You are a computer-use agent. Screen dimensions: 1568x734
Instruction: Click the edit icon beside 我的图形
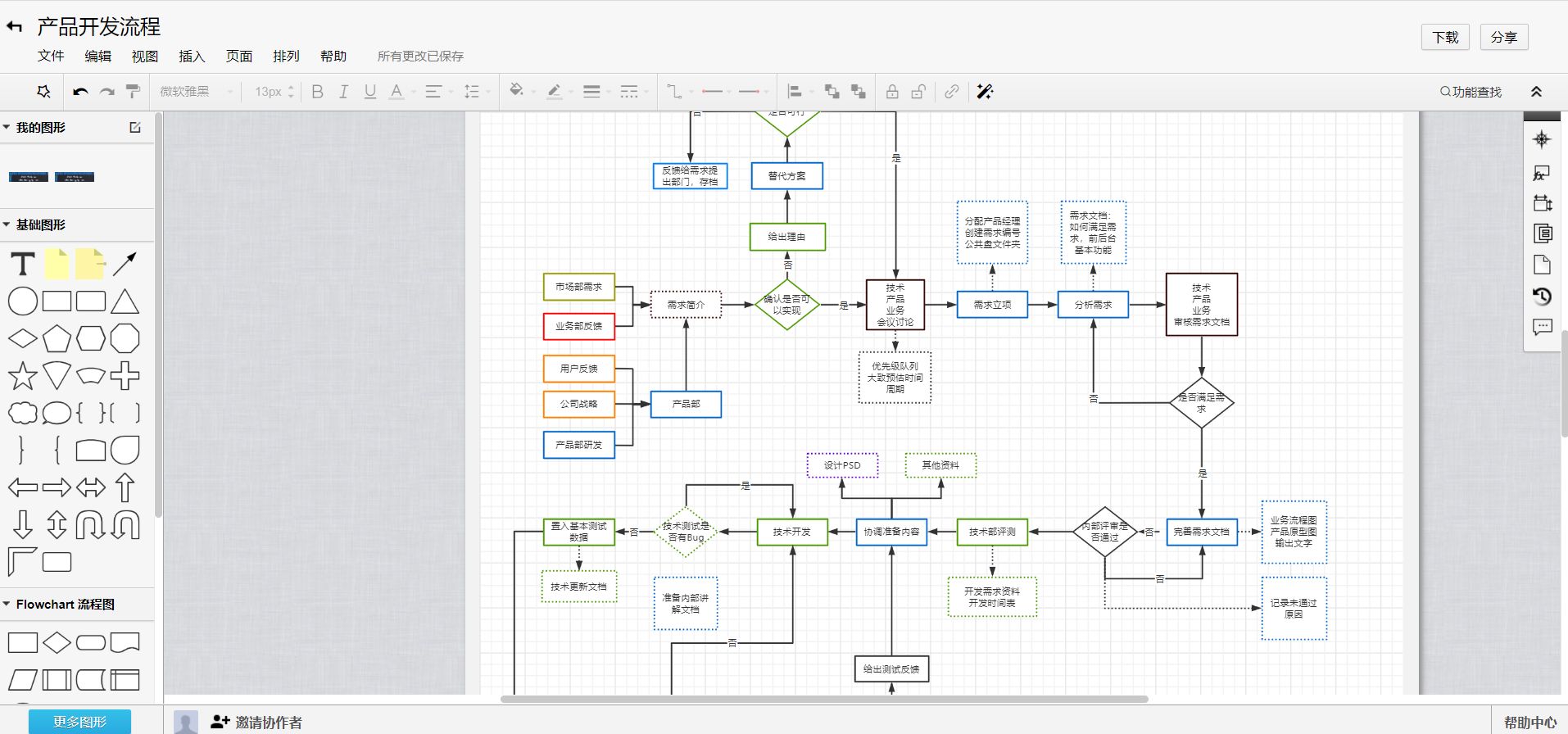click(x=135, y=127)
